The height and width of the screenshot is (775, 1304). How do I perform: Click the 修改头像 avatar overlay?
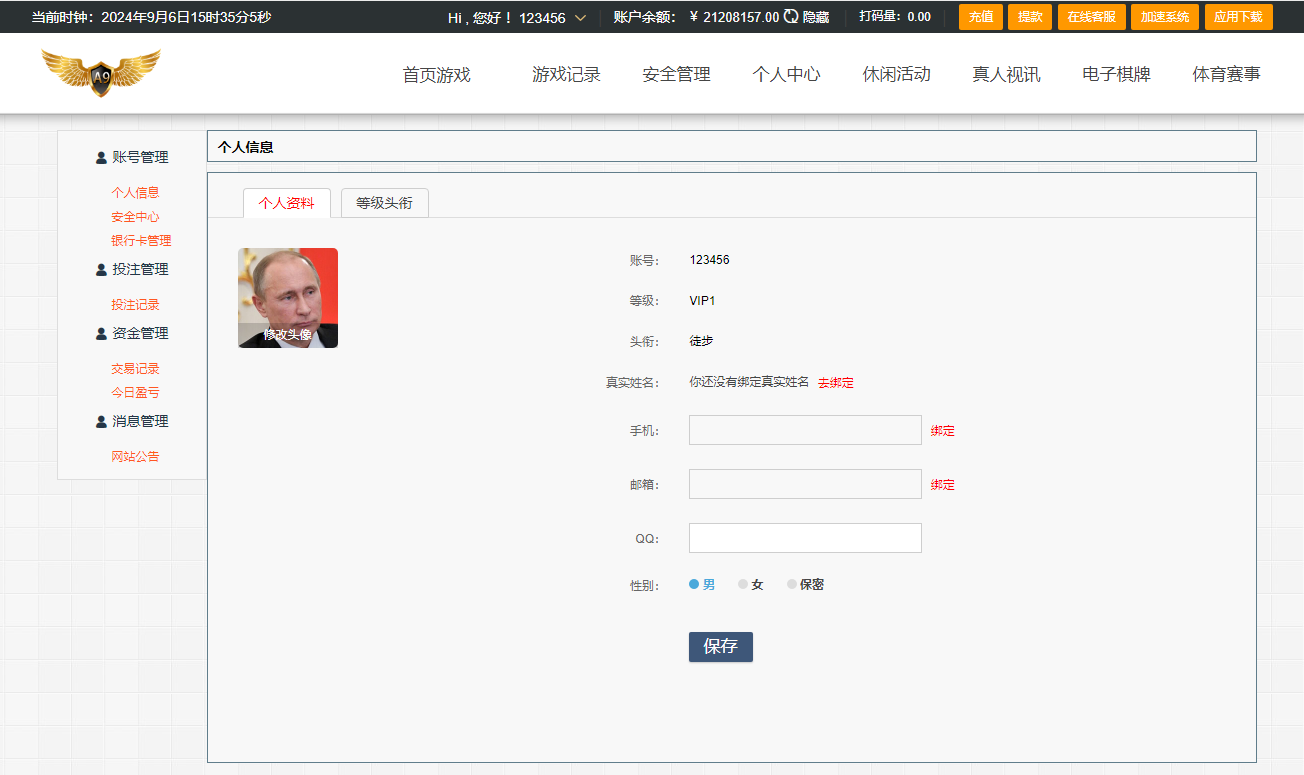287,337
